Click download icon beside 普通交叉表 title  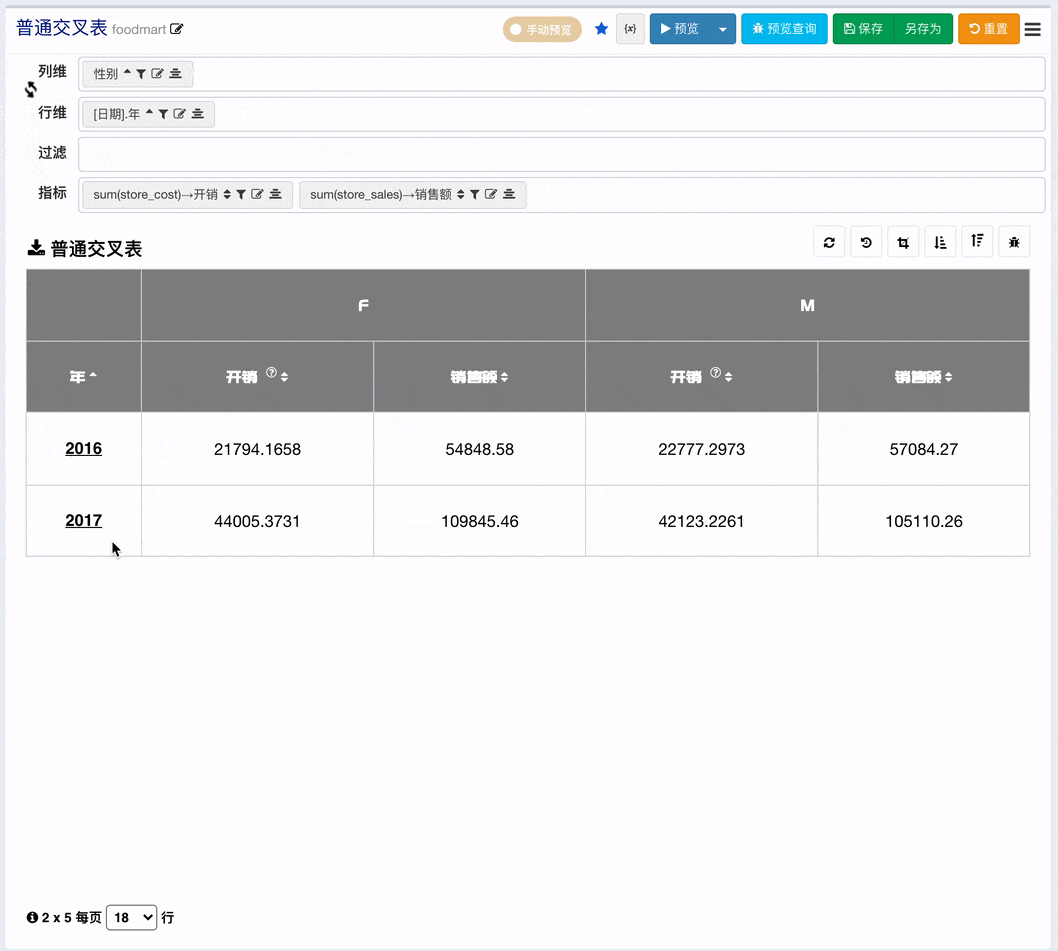tap(36, 248)
